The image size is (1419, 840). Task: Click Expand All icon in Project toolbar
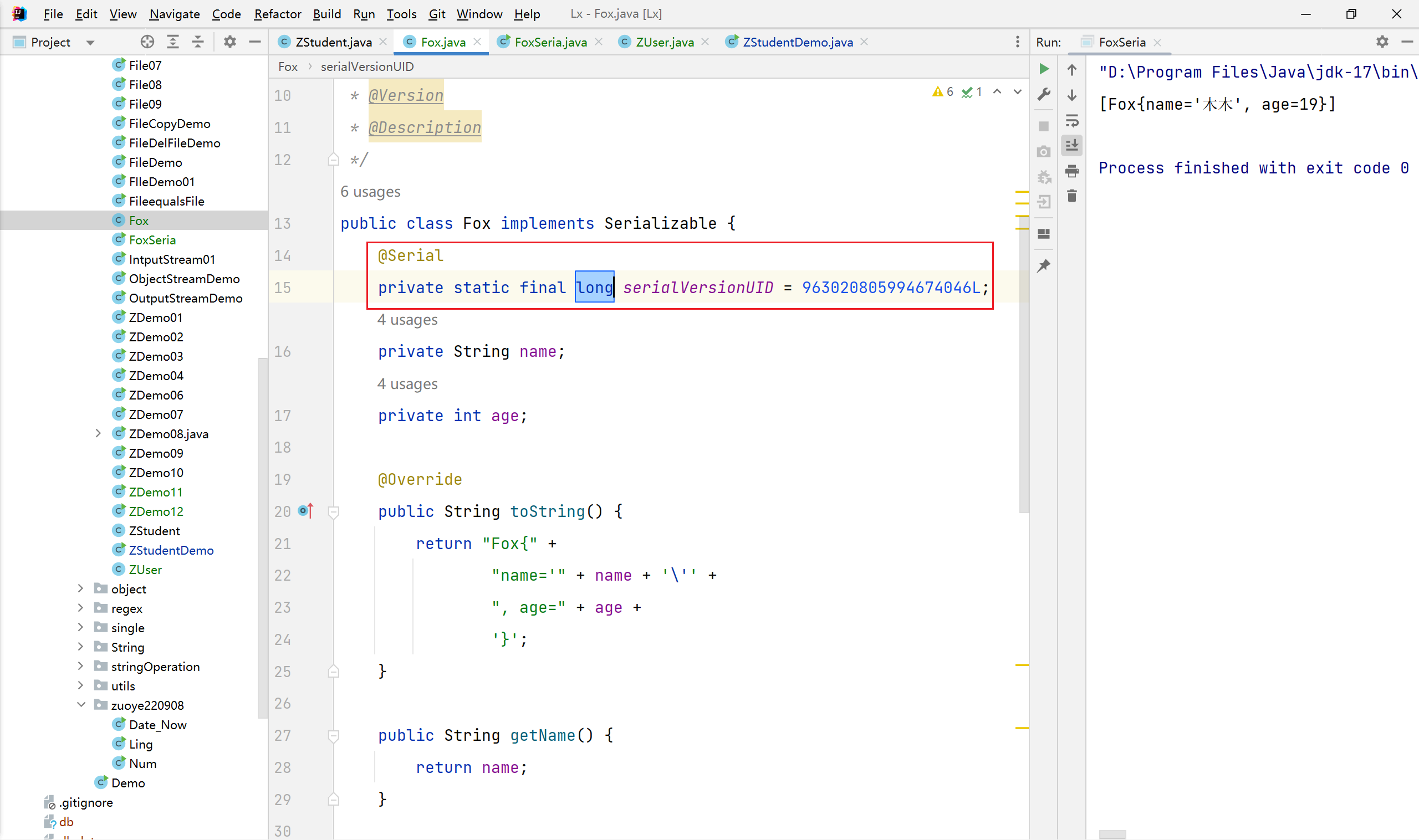click(x=173, y=42)
